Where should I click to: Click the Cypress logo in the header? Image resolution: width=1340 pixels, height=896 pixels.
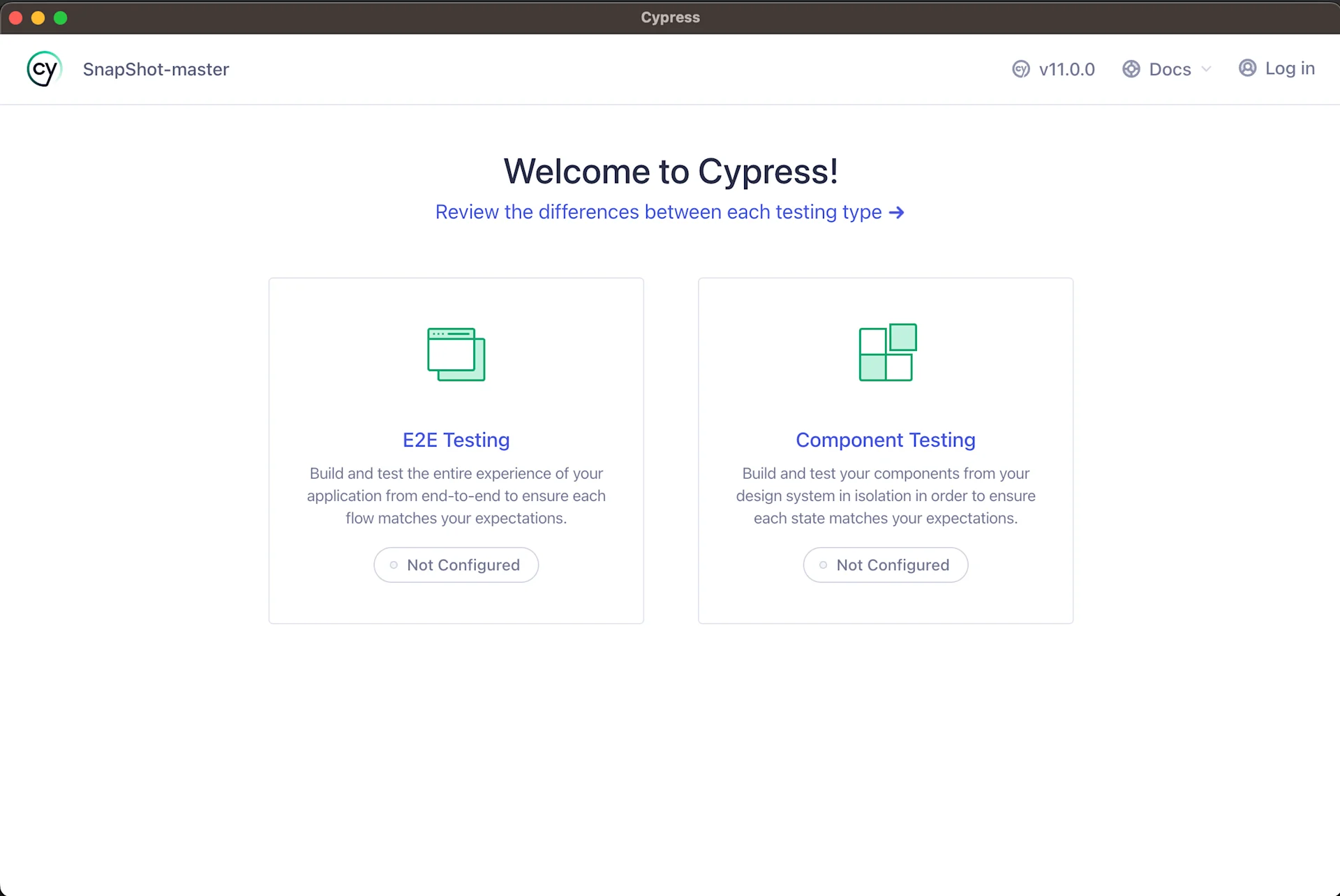(44, 68)
